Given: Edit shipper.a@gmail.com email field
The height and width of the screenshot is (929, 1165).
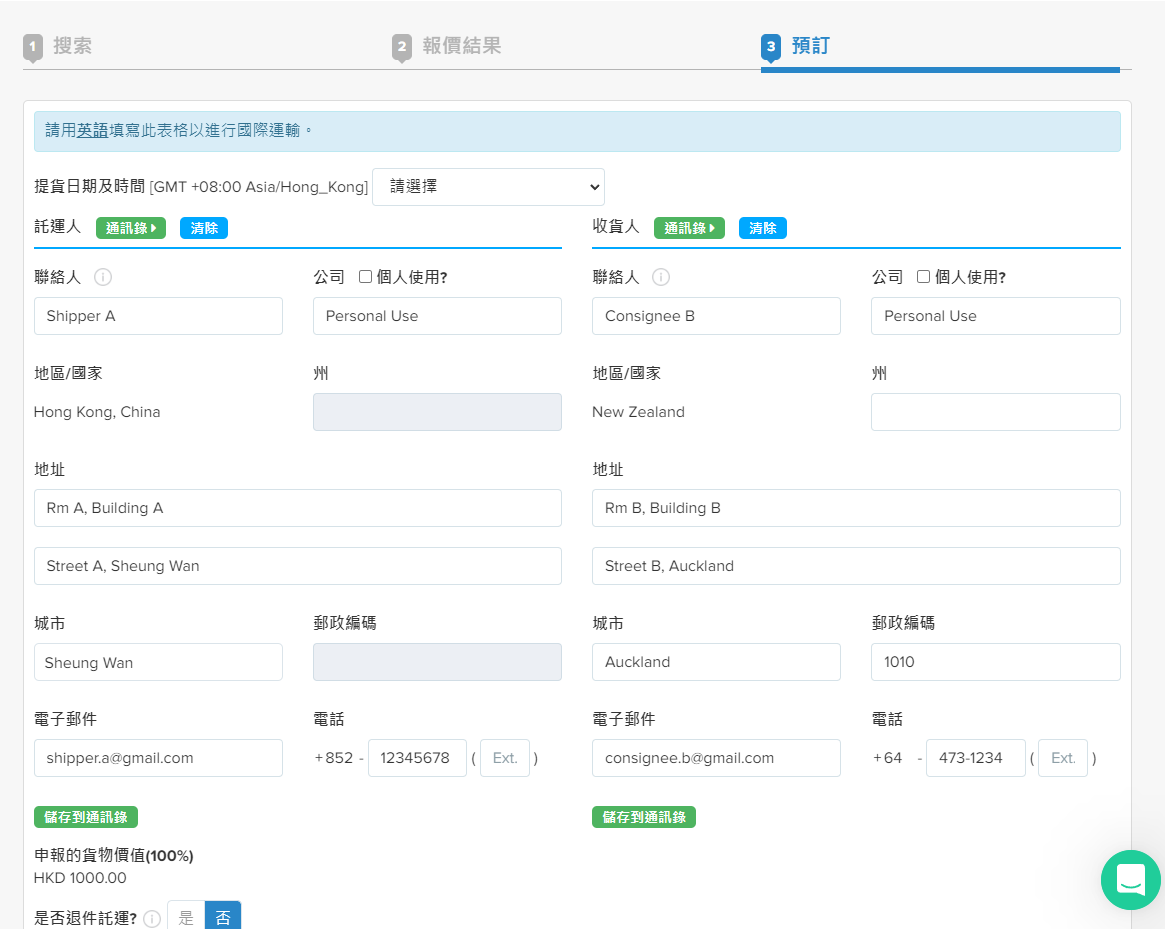Looking at the screenshot, I should (158, 758).
